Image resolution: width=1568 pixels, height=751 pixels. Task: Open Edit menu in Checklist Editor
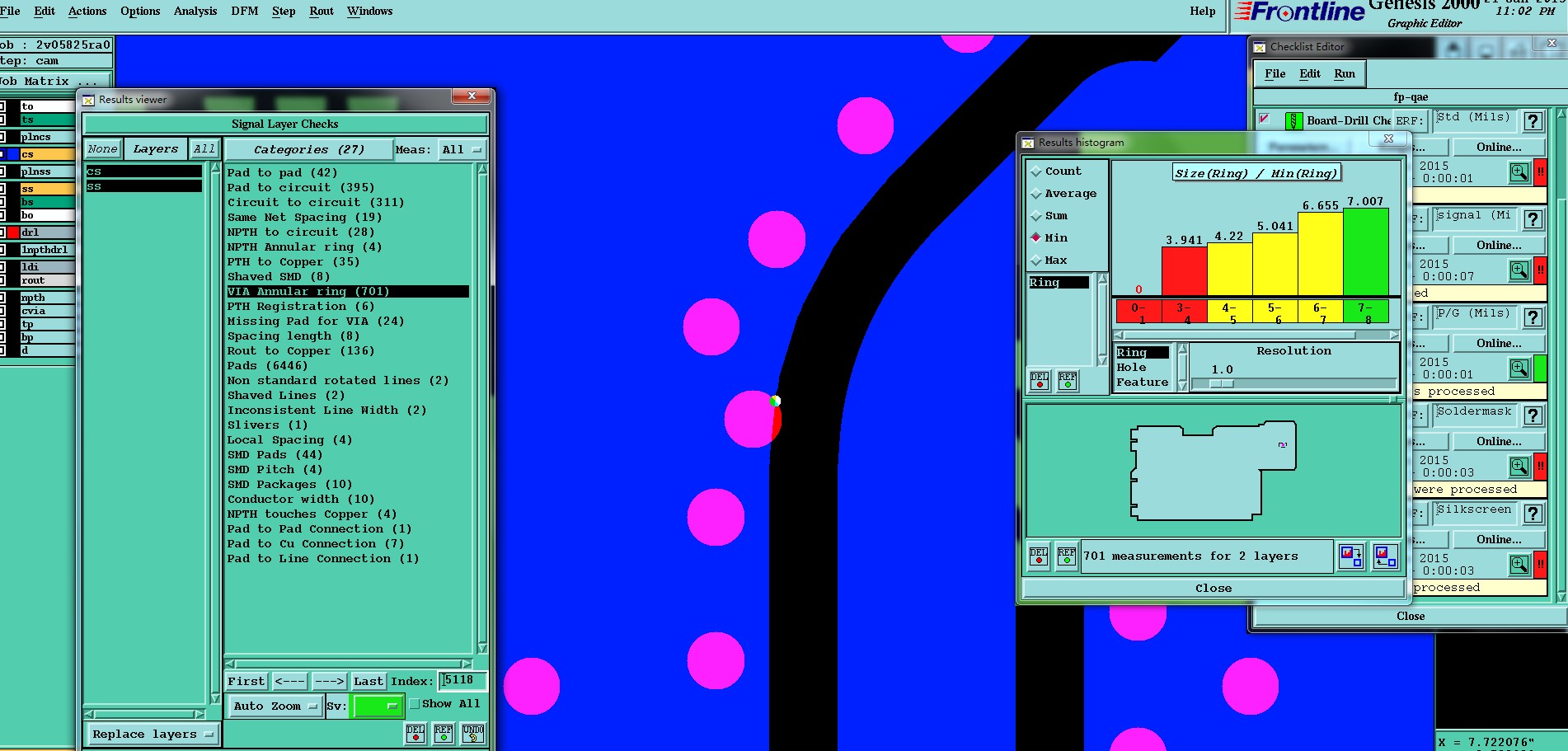pyautogui.click(x=1310, y=74)
